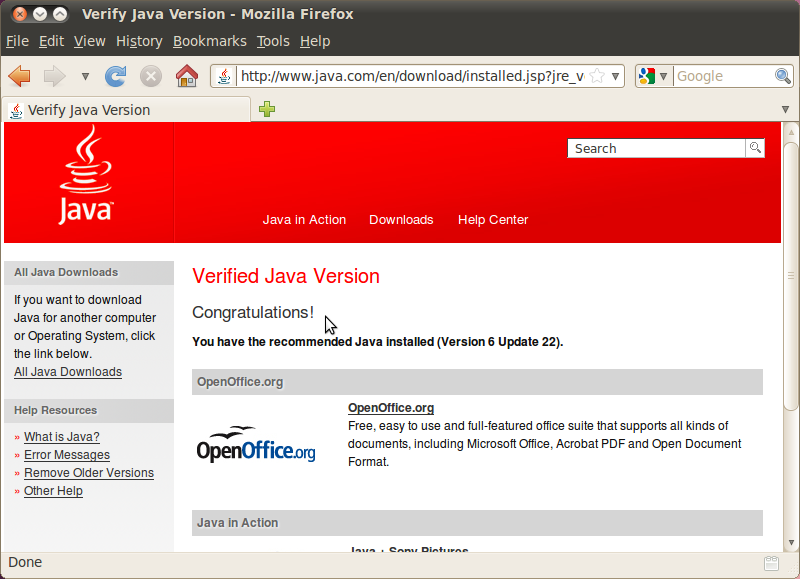Click the vertical scrollbar thumb
The width and height of the screenshot is (800, 579).
click(x=791, y=275)
